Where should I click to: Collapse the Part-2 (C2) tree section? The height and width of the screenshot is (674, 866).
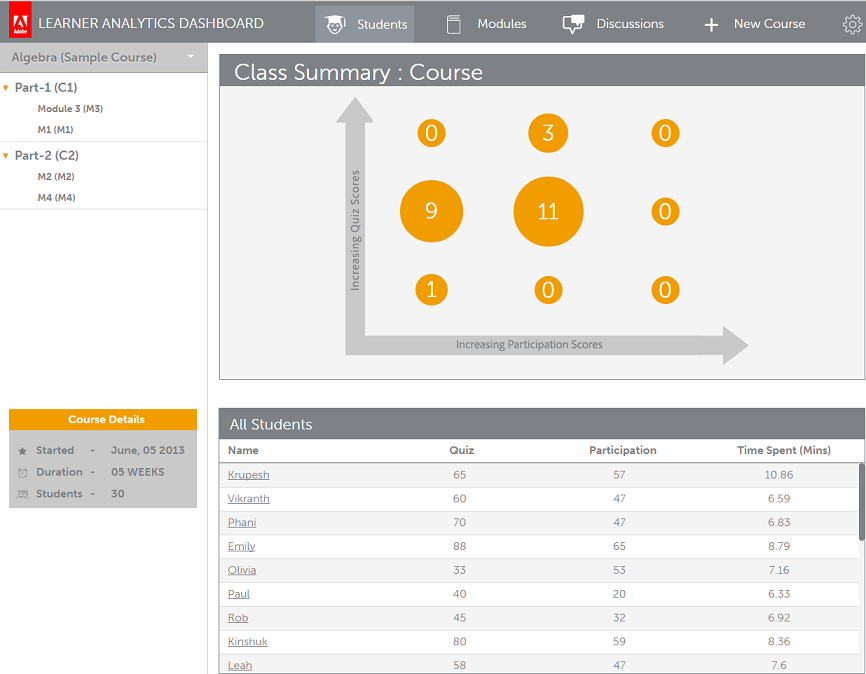(x=7, y=156)
